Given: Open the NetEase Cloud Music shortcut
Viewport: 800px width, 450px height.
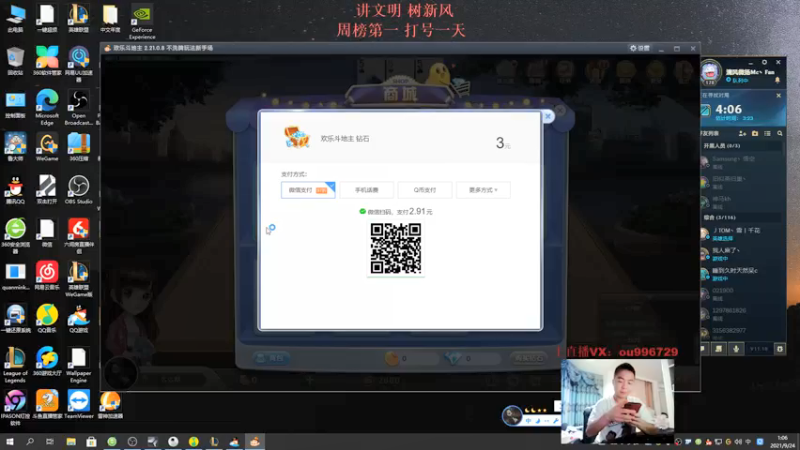Looking at the screenshot, I should click(x=47, y=276).
